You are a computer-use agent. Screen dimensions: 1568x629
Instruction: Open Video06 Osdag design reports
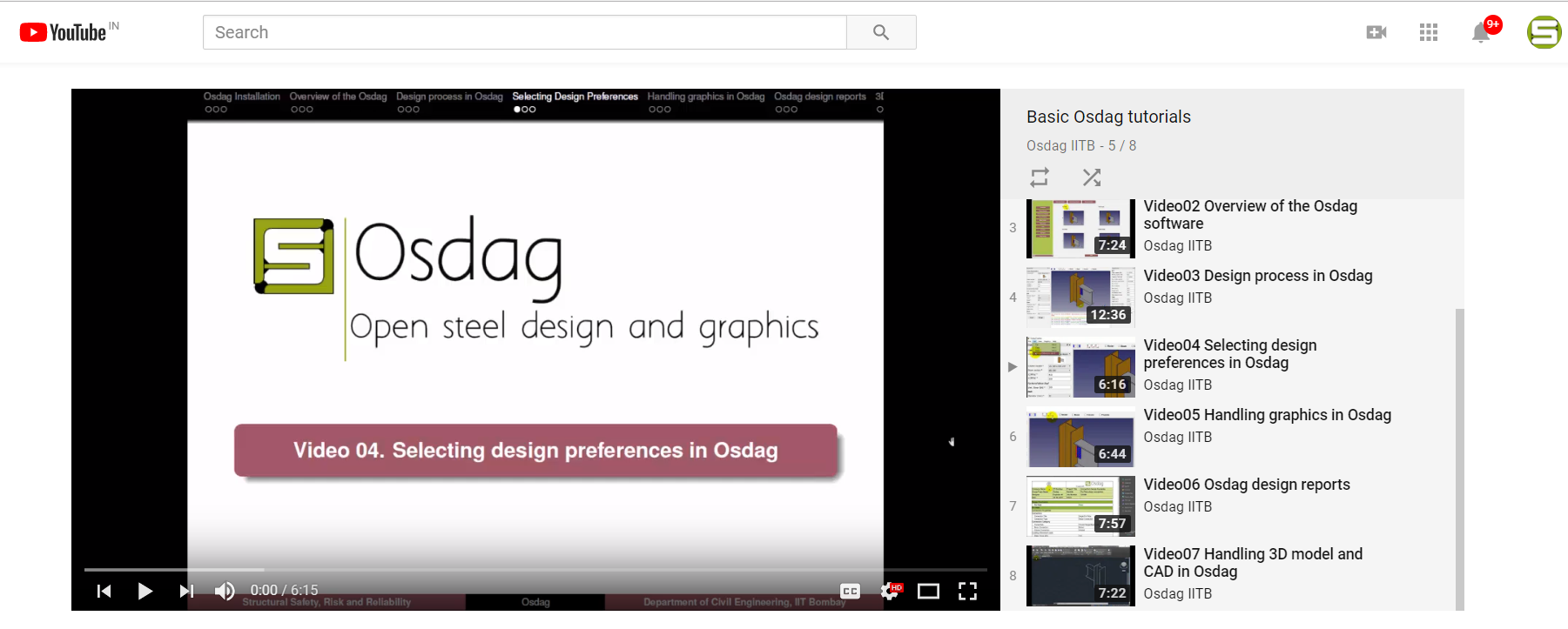tap(1246, 485)
